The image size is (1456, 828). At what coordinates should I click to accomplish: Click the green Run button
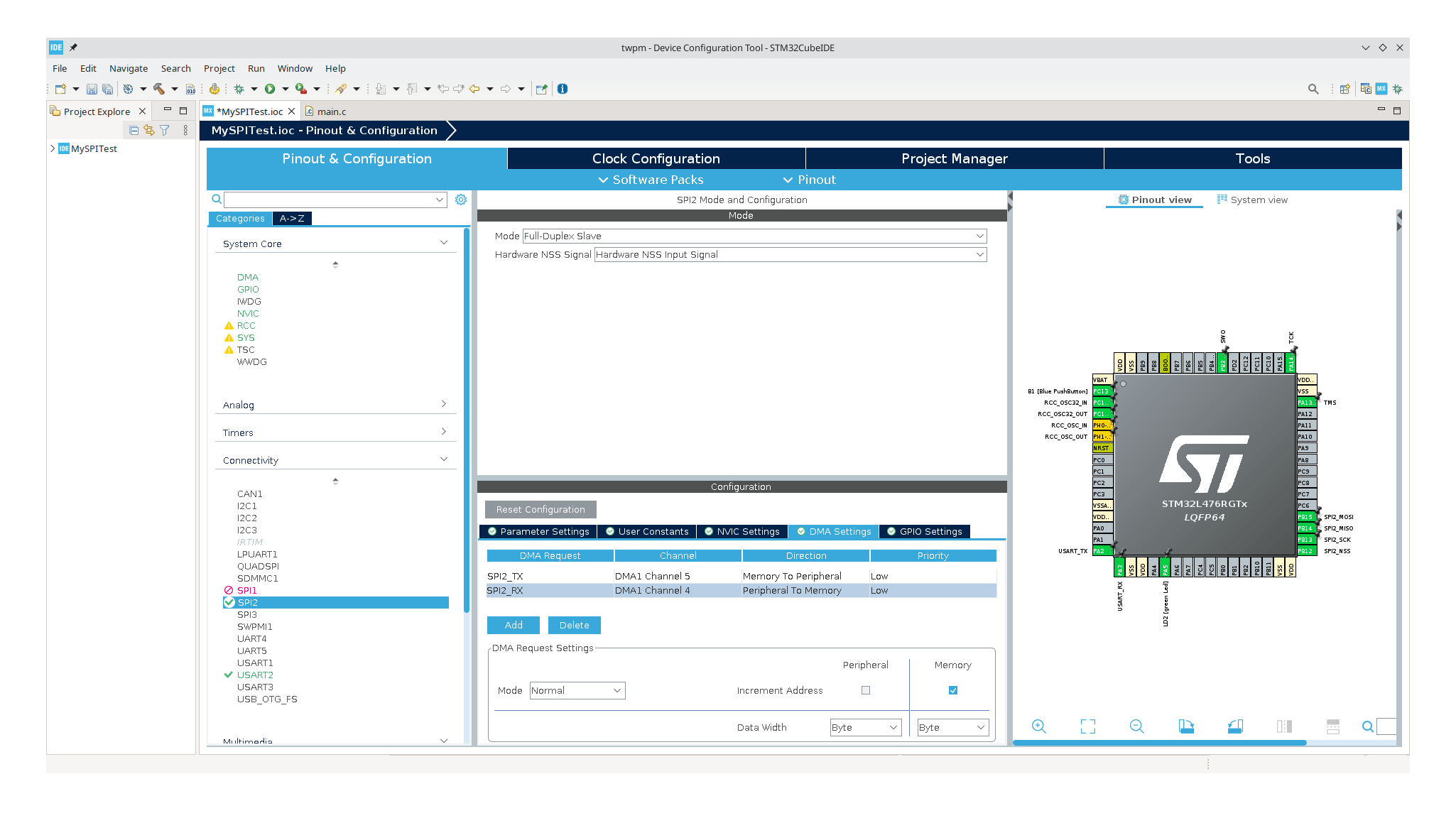coord(270,89)
